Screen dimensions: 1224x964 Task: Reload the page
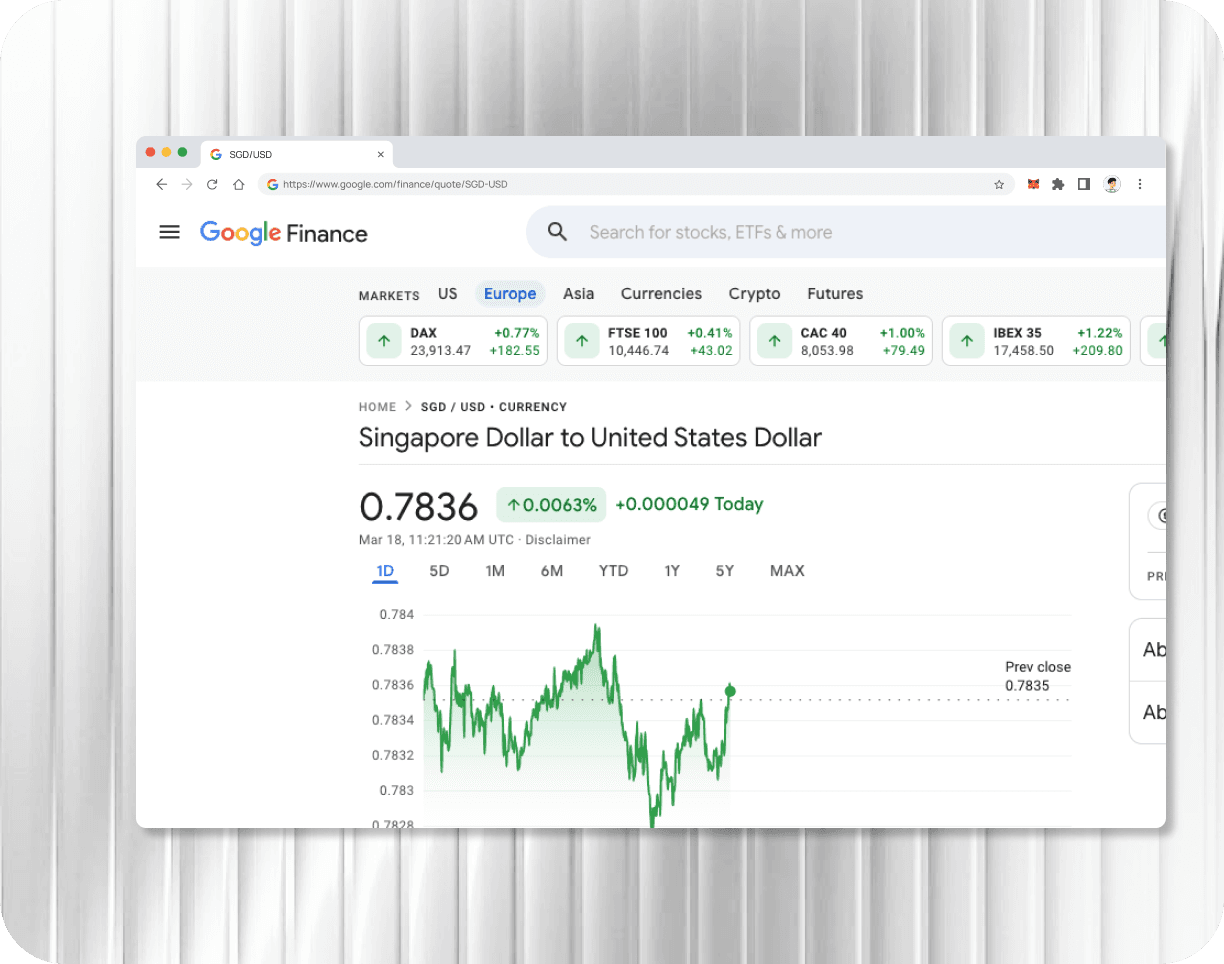click(212, 184)
